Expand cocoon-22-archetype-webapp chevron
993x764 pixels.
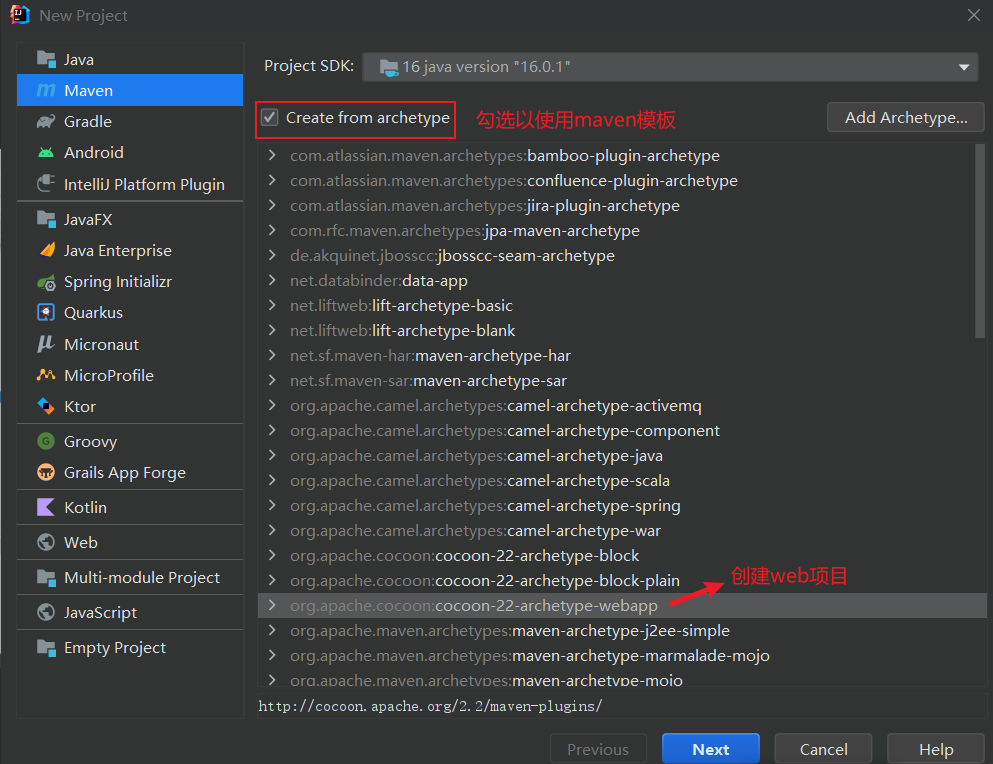tap(272, 606)
